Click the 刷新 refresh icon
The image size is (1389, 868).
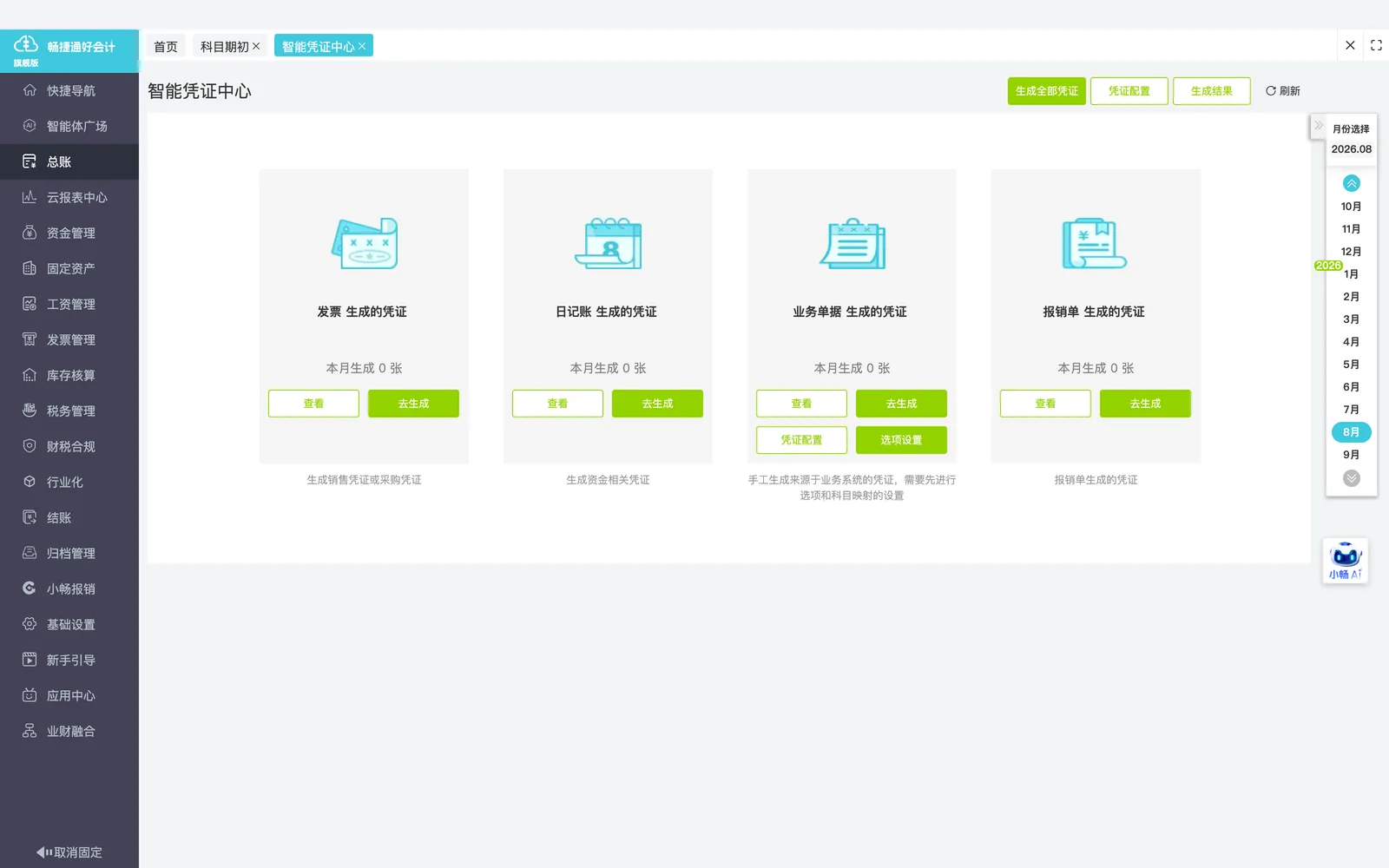pos(1271,91)
